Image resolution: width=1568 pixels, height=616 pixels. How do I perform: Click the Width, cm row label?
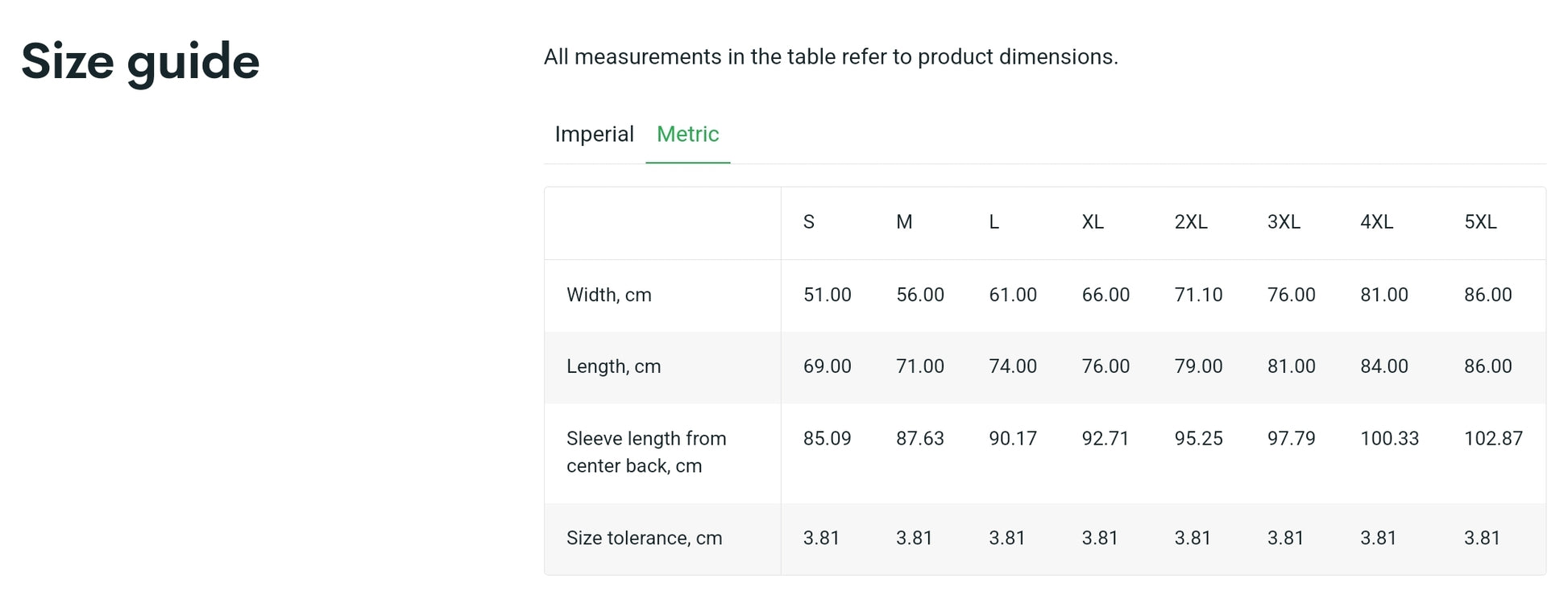tap(609, 296)
